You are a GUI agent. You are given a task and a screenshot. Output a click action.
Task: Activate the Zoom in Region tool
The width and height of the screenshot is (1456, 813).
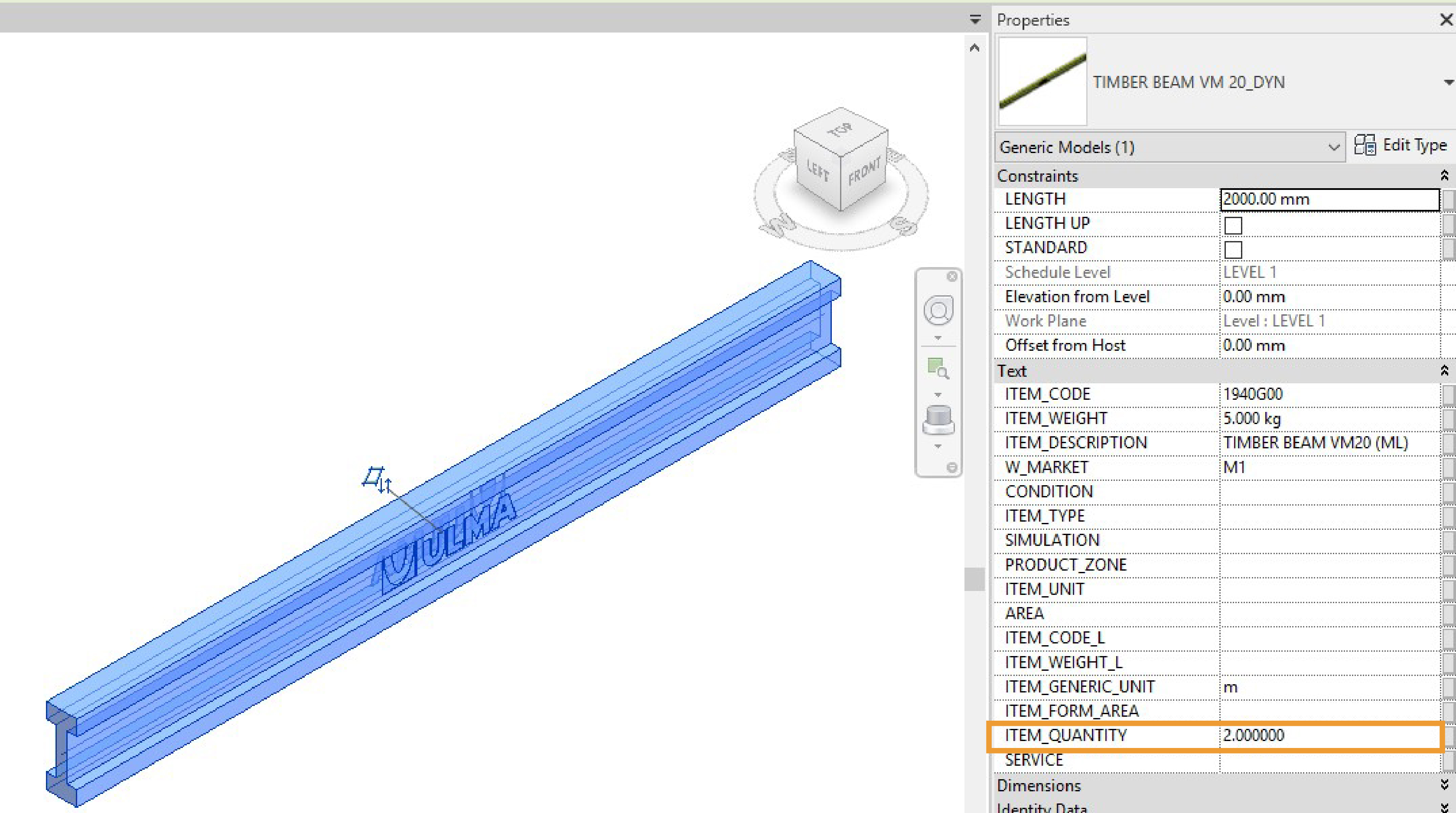click(x=938, y=368)
